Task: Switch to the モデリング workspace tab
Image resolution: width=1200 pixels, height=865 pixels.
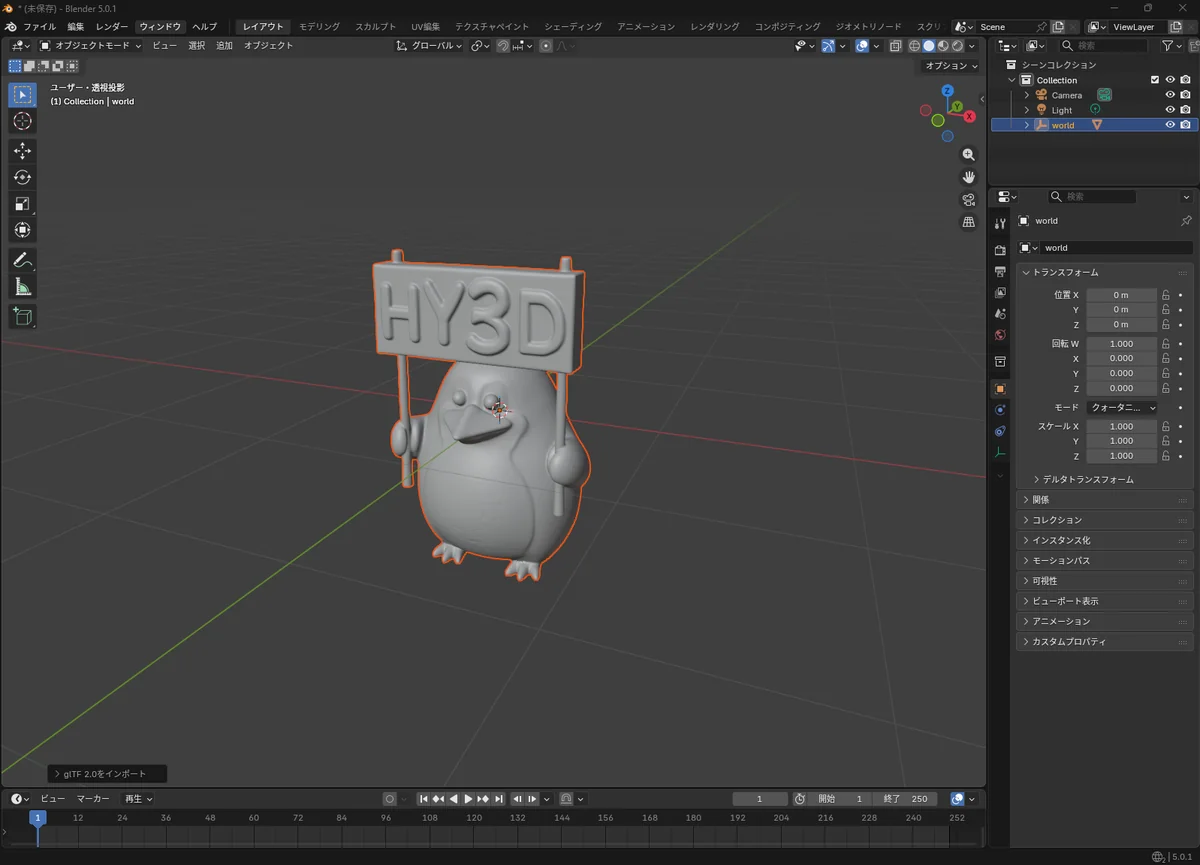Action: click(x=319, y=26)
